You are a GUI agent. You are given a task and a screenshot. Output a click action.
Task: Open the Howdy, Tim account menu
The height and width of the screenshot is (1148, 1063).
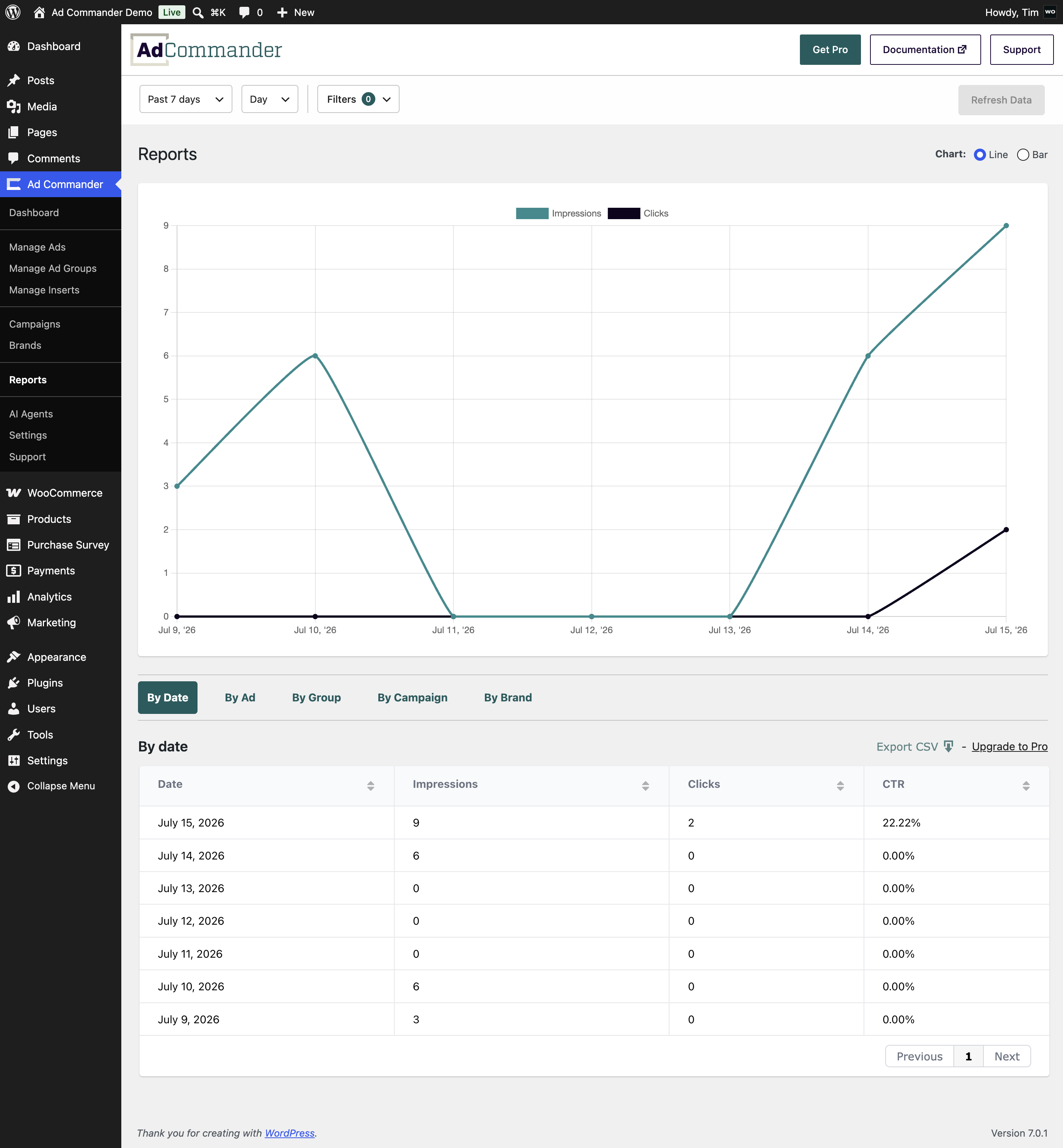pyautogui.click(x=1021, y=12)
